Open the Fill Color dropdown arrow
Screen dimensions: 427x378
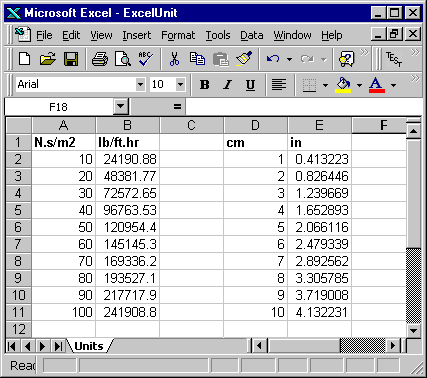click(359, 85)
